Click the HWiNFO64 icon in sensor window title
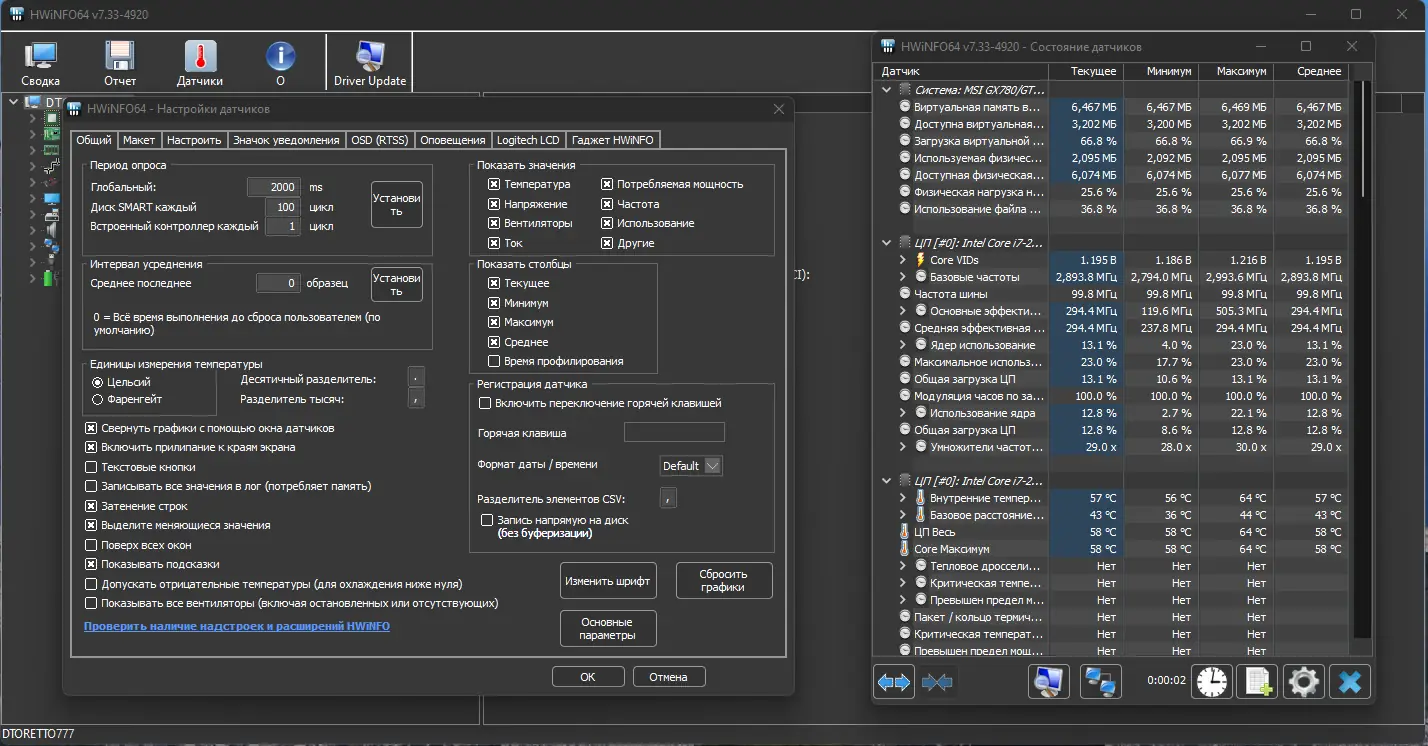This screenshot has width=1428, height=746. (888, 46)
